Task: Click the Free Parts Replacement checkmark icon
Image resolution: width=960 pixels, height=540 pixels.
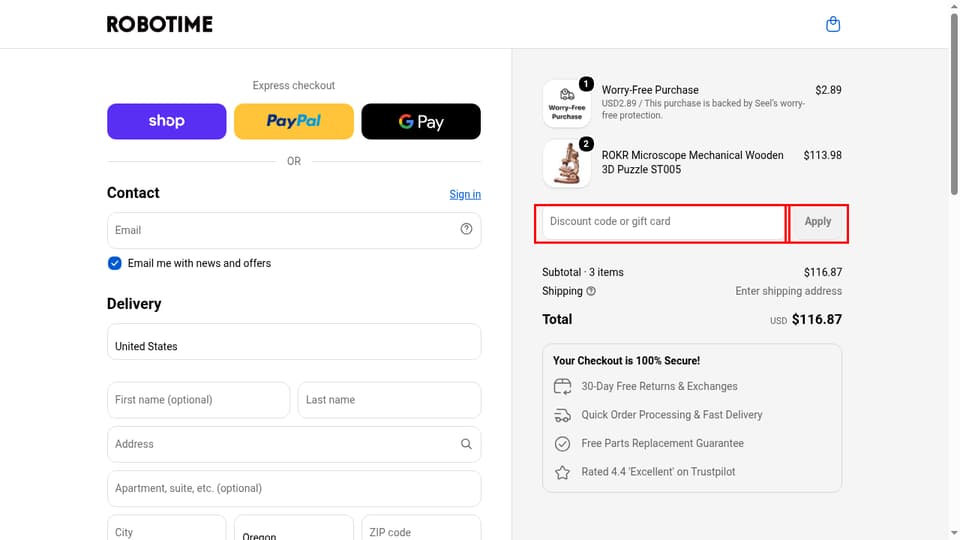Action: pyautogui.click(x=562, y=443)
